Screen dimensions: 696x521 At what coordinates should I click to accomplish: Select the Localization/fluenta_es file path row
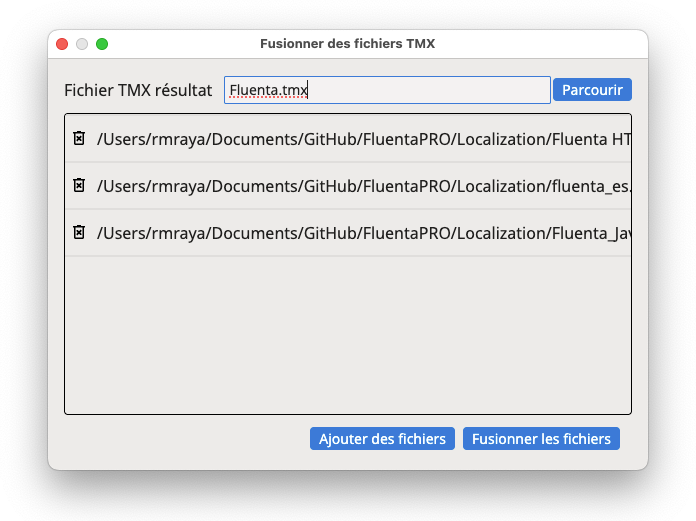point(348,186)
